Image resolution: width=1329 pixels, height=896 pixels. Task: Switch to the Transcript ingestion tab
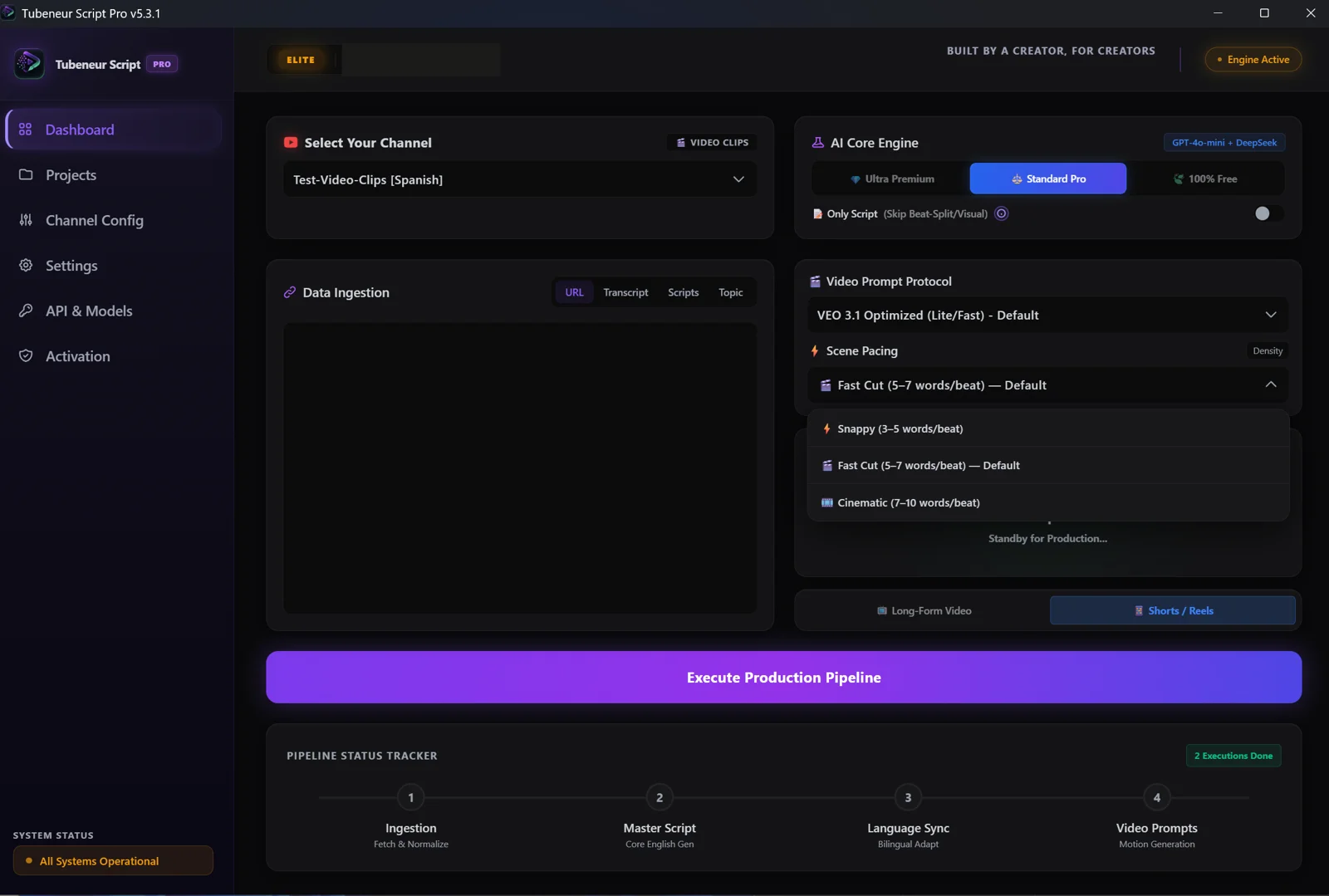(x=625, y=292)
